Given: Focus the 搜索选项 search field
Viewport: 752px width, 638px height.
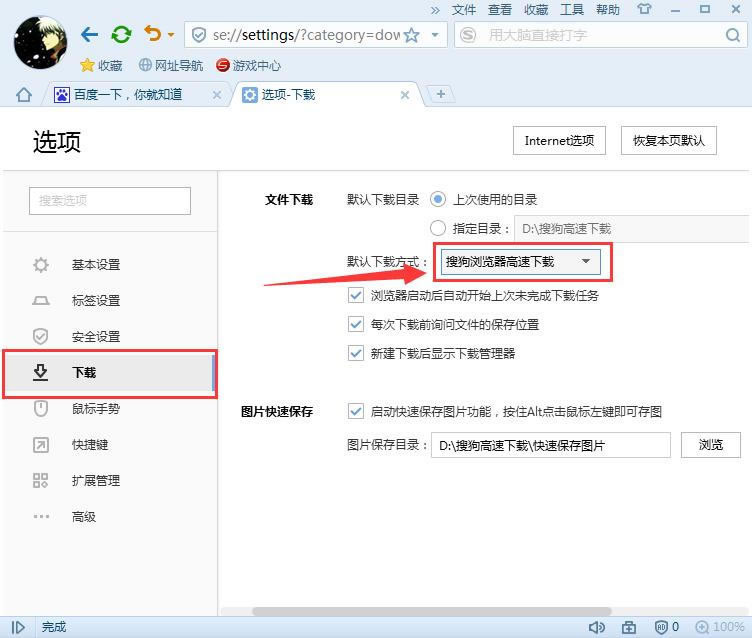Looking at the screenshot, I should pos(110,201).
